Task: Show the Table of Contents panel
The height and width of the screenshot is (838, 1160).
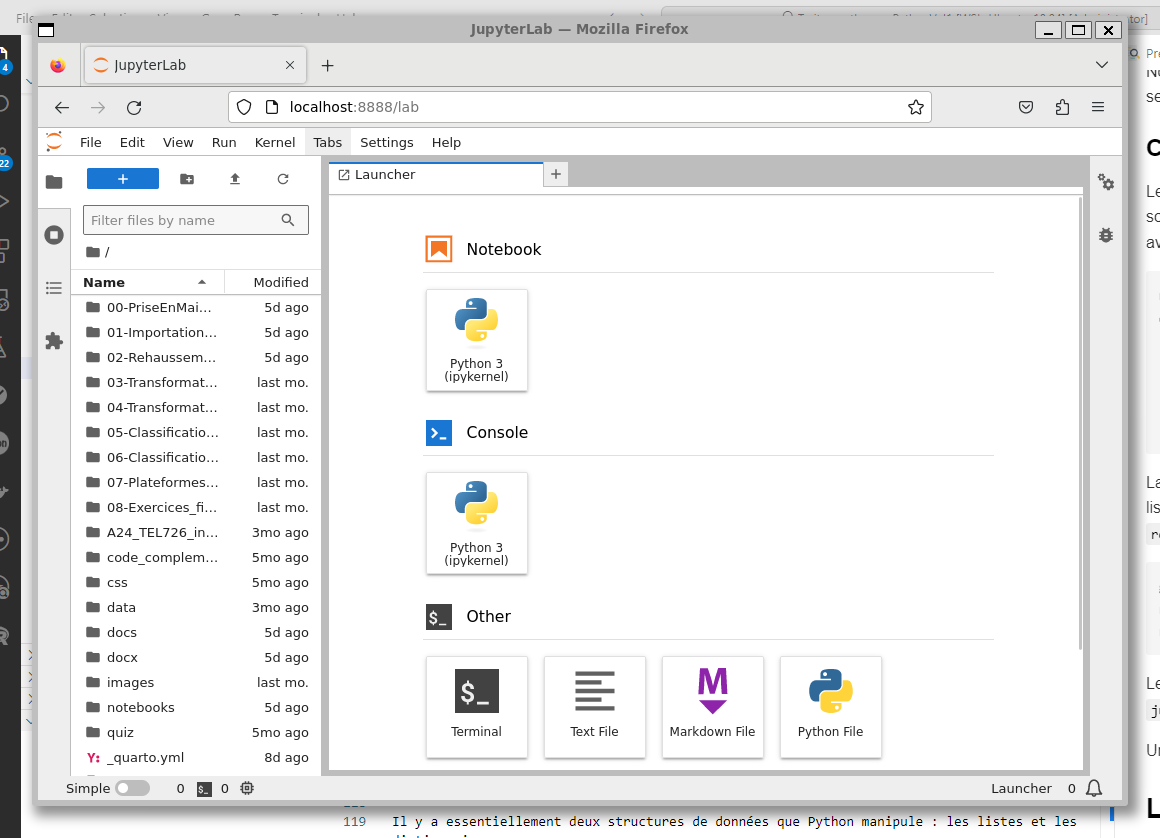Action: tap(54, 288)
